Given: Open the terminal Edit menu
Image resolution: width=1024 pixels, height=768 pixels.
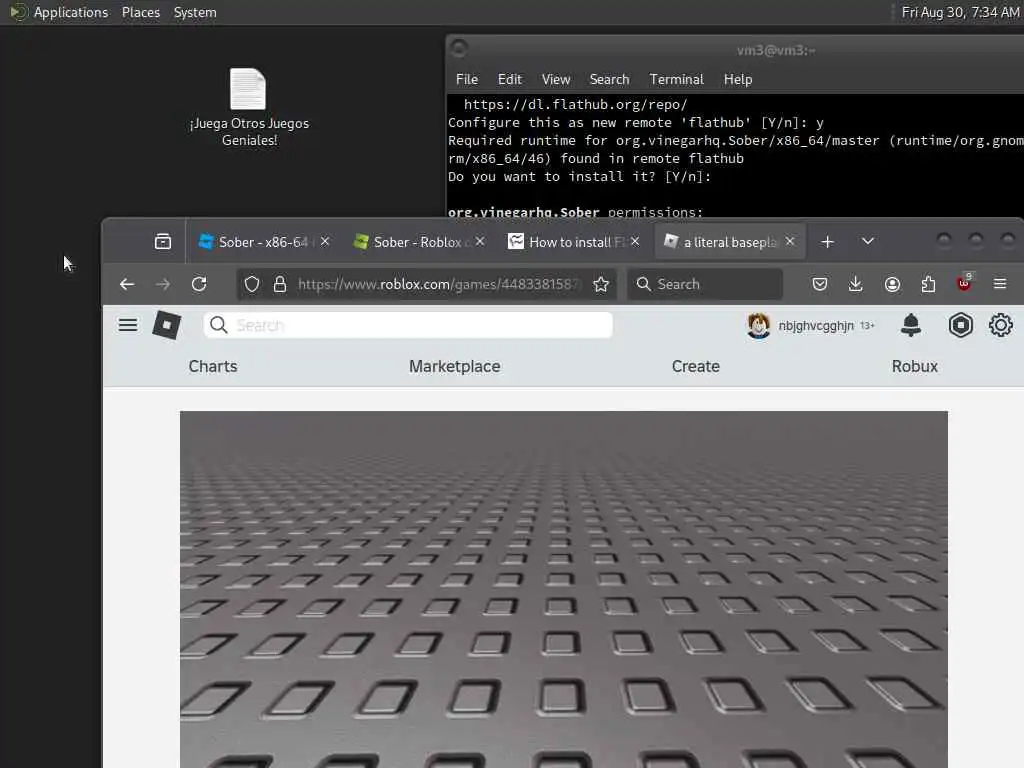Looking at the screenshot, I should click(509, 80).
